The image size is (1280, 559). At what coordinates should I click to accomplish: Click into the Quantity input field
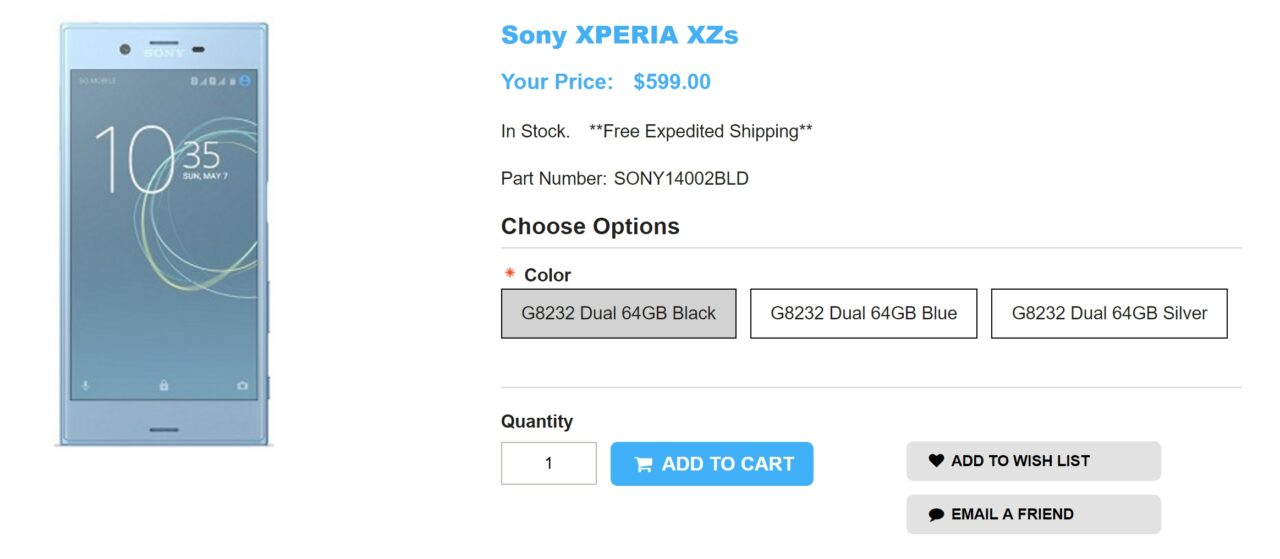click(548, 463)
